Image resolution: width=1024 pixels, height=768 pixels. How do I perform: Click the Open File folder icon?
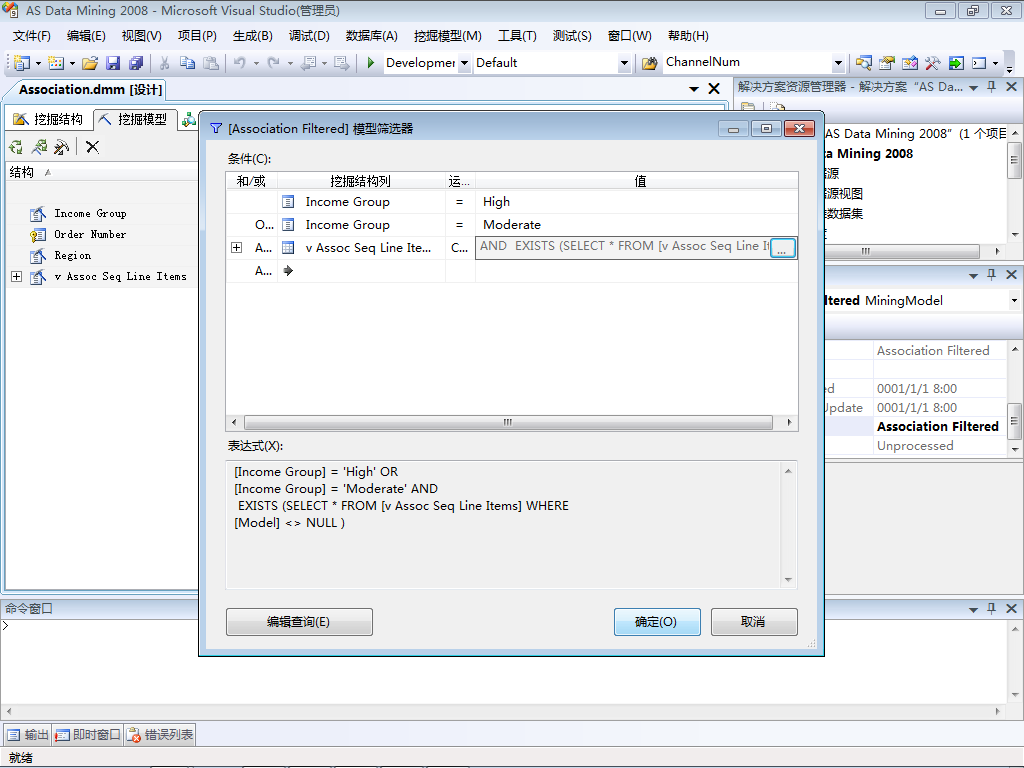[x=90, y=63]
